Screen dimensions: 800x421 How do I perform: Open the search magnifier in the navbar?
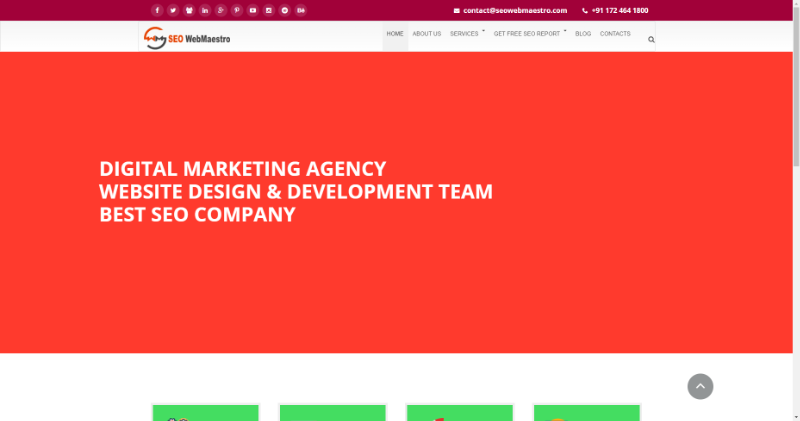tap(651, 39)
